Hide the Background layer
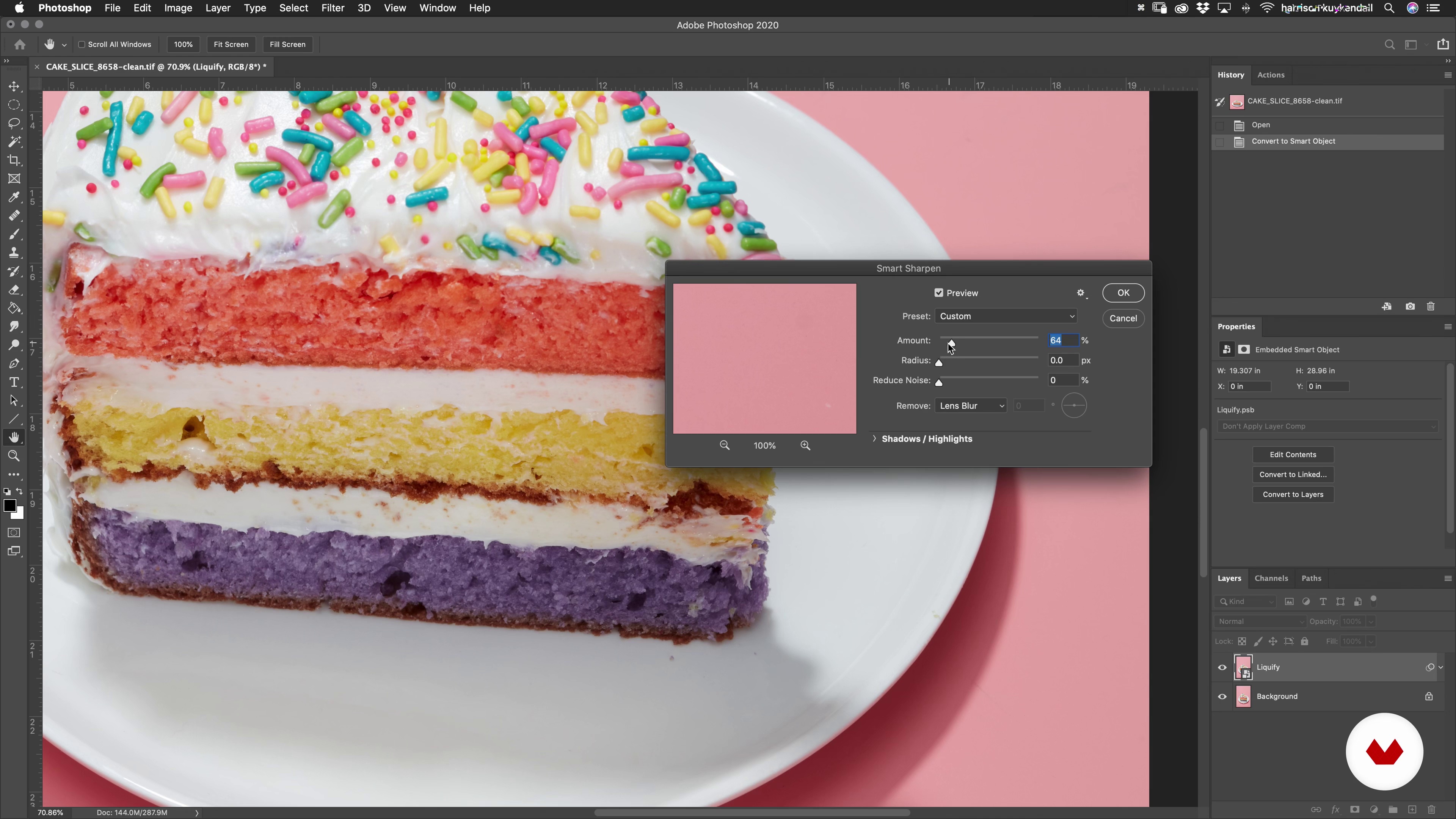The image size is (1456, 819). tap(1222, 697)
